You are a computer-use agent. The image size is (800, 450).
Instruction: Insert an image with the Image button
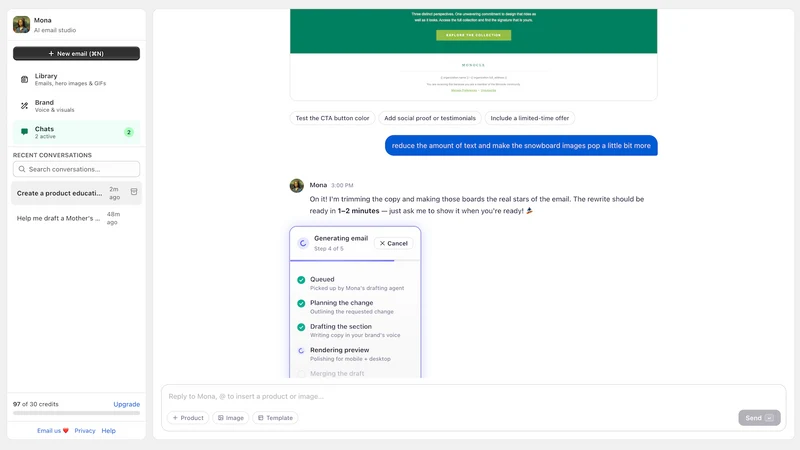231,418
